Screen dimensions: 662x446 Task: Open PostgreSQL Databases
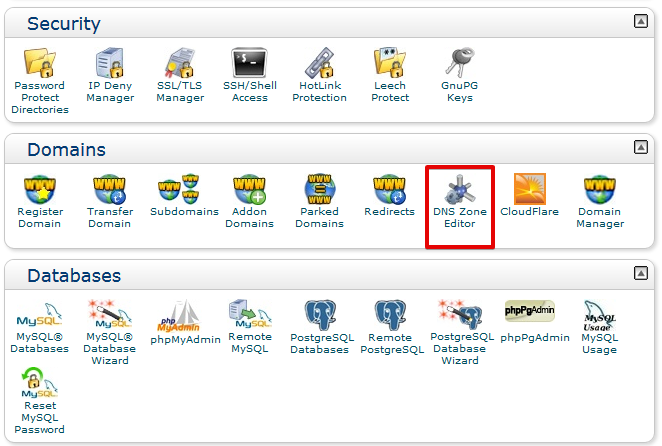(320, 327)
